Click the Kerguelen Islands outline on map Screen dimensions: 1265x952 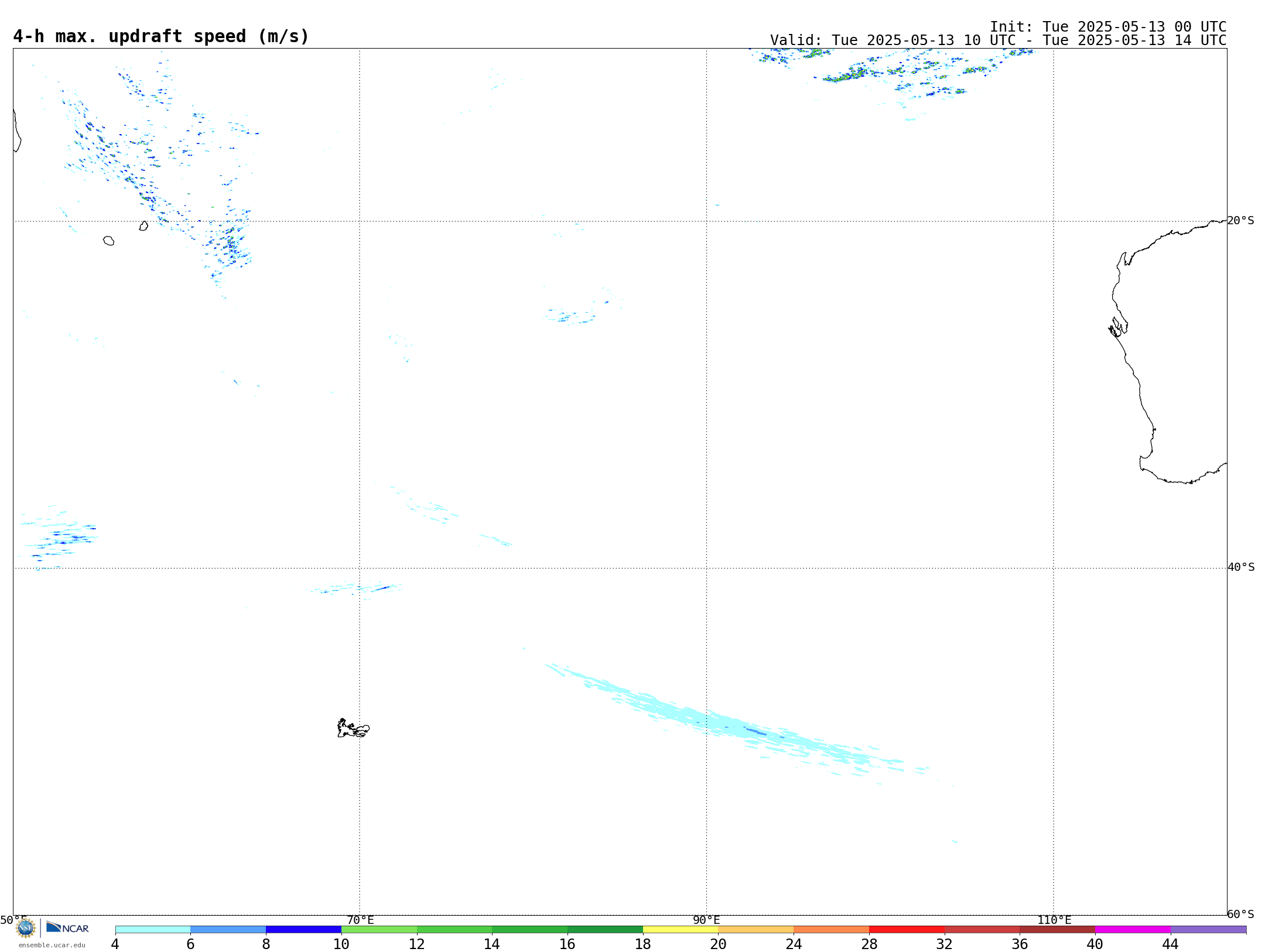tap(353, 728)
